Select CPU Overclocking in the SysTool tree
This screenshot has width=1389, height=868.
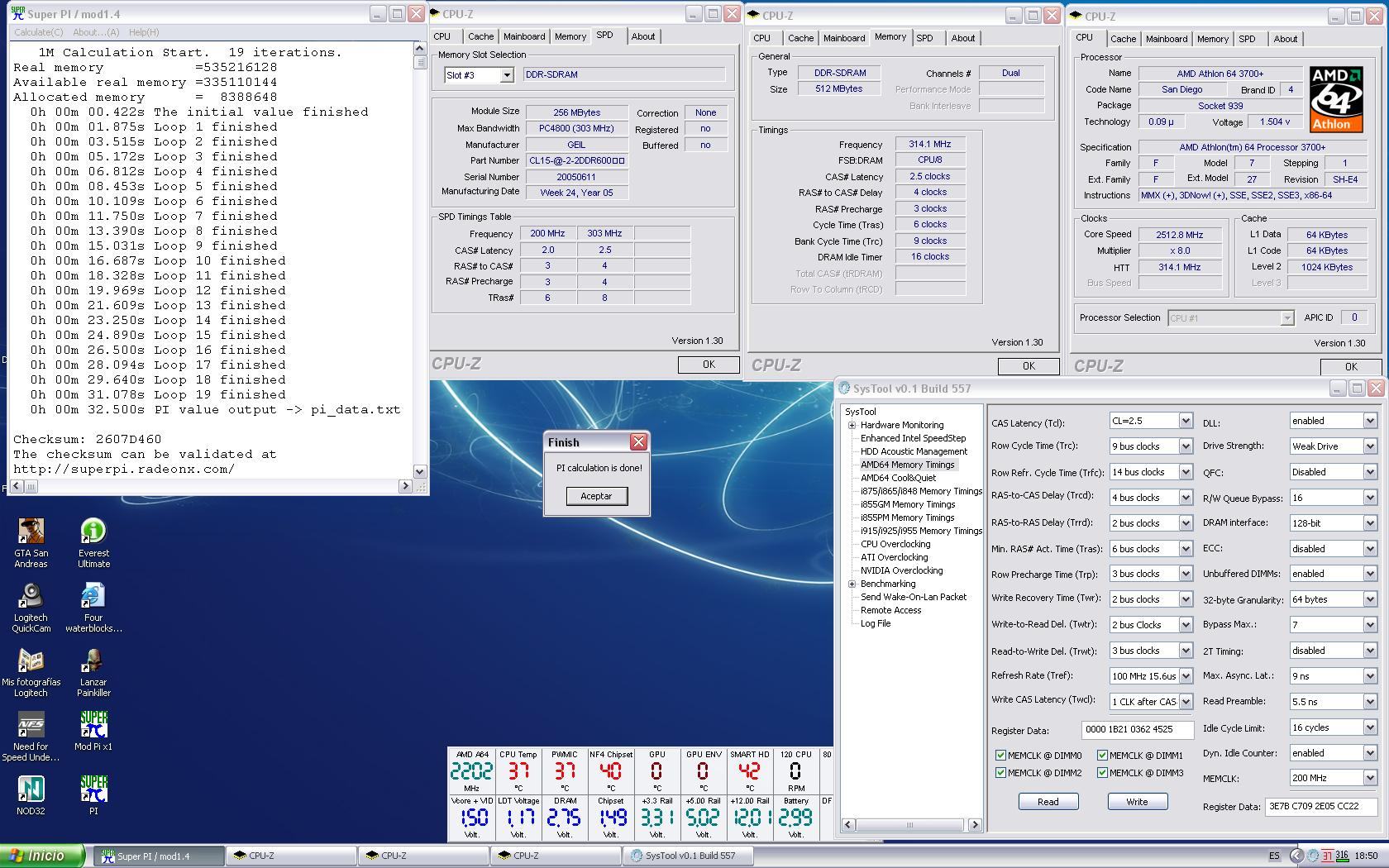tap(895, 544)
